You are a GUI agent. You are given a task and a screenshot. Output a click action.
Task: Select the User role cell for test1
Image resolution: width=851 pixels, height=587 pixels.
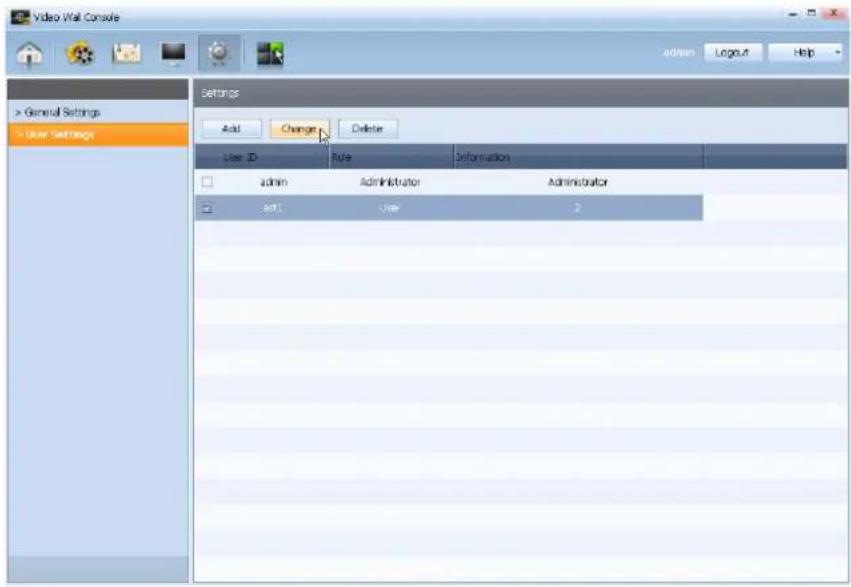(390, 208)
